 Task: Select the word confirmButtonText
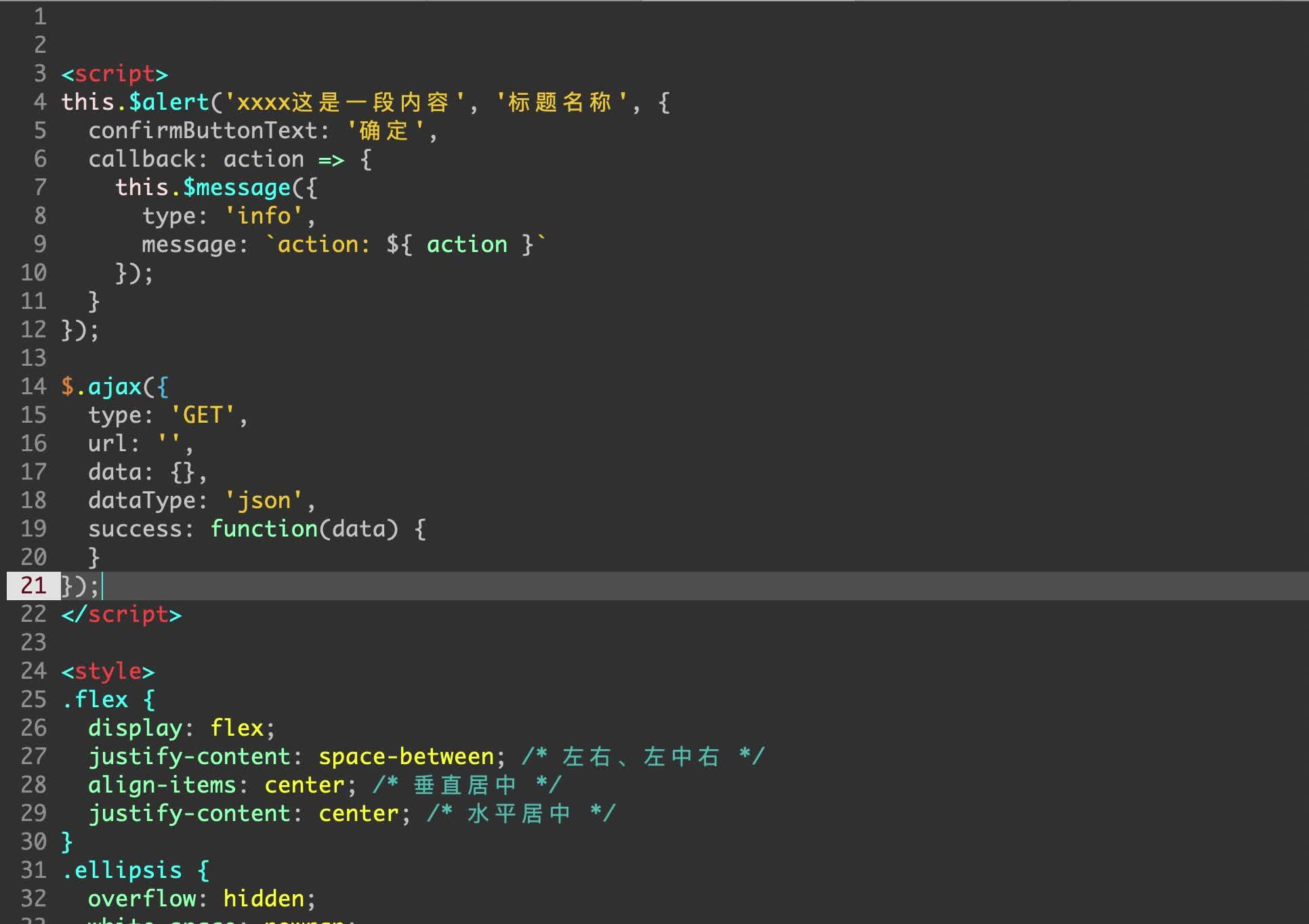(x=203, y=130)
